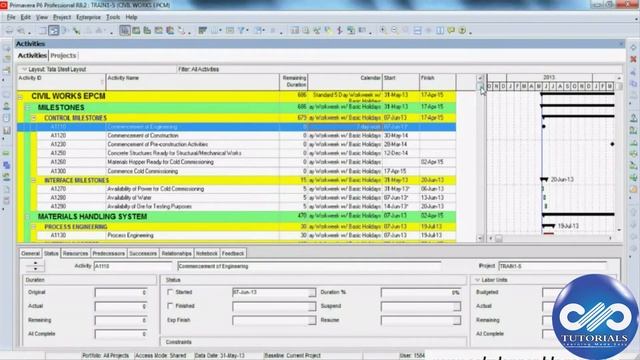The width and height of the screenshot is (640, 360).
Task: Click the Zoom In magnifier icon
Action: tap(383, 31)
